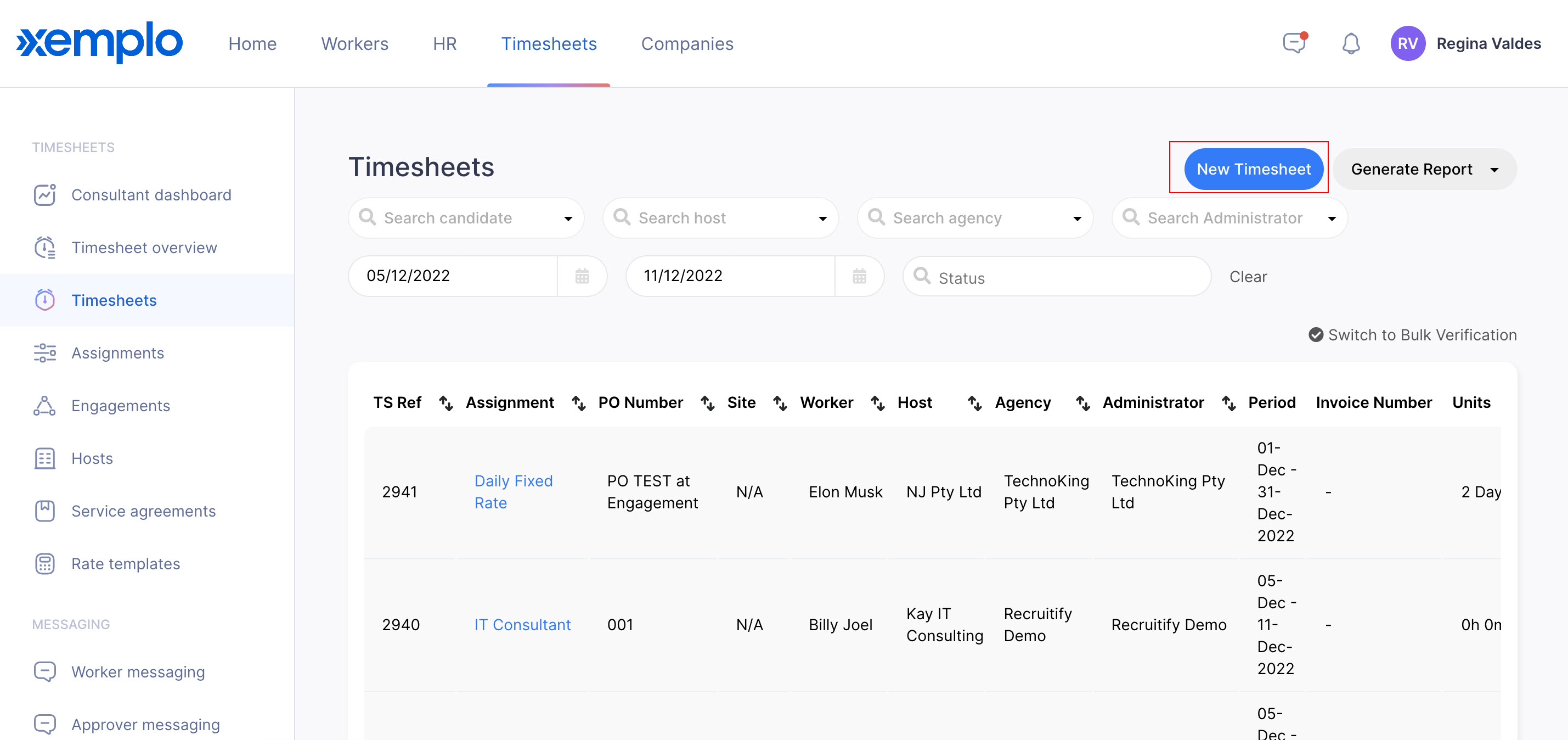Click the Assignments sliders icon

pyautogui.click(x=45, y=353)
